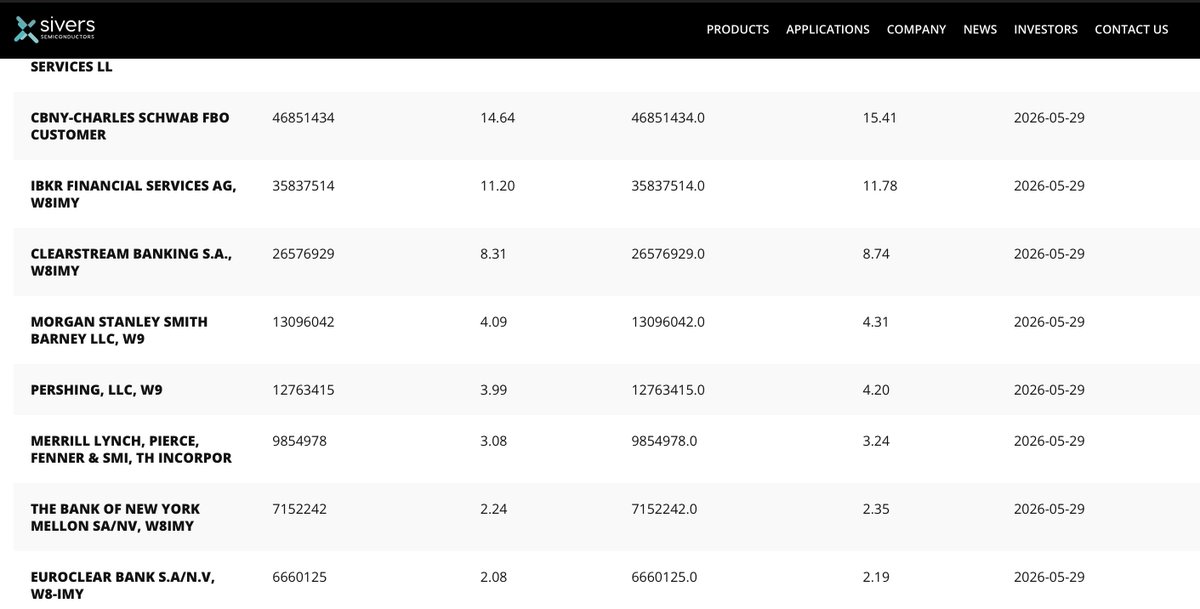This screenshot has height=609, width=1200.
Task: Open the Applications menu
Action: 828,30
